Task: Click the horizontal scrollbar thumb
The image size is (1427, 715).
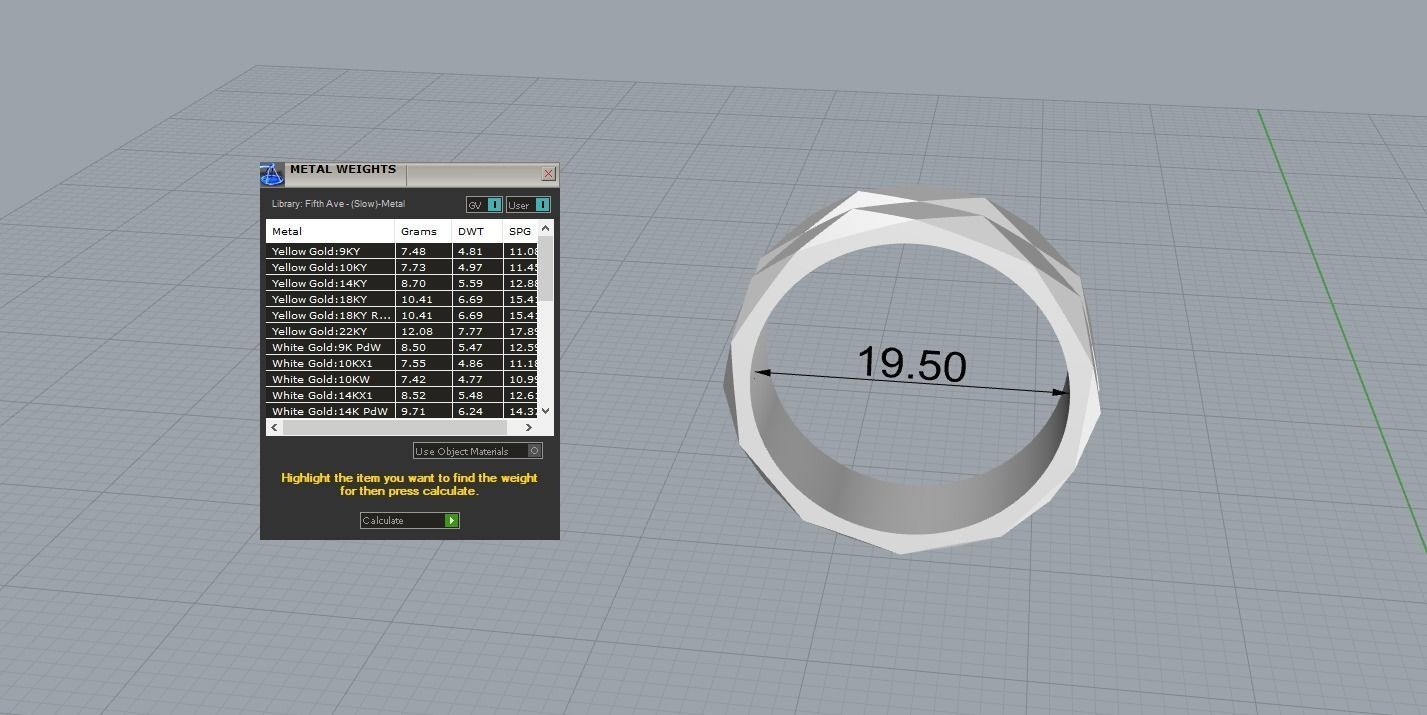Action: pos(395,427)
